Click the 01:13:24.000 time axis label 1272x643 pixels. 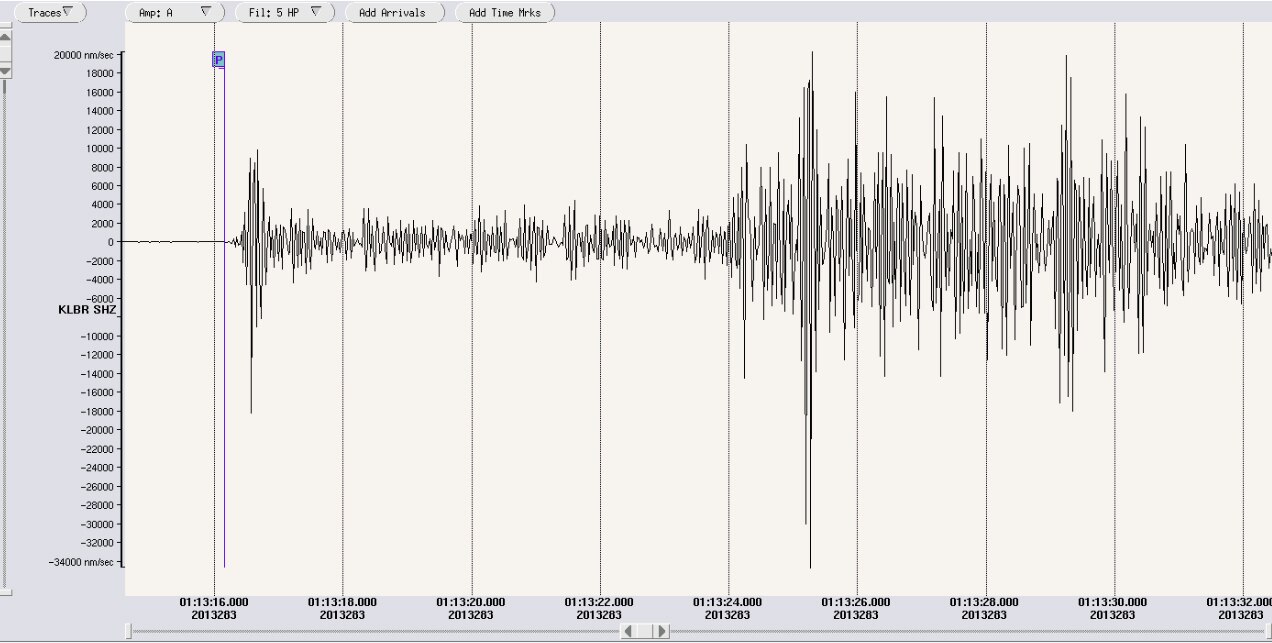coord(727,602)
